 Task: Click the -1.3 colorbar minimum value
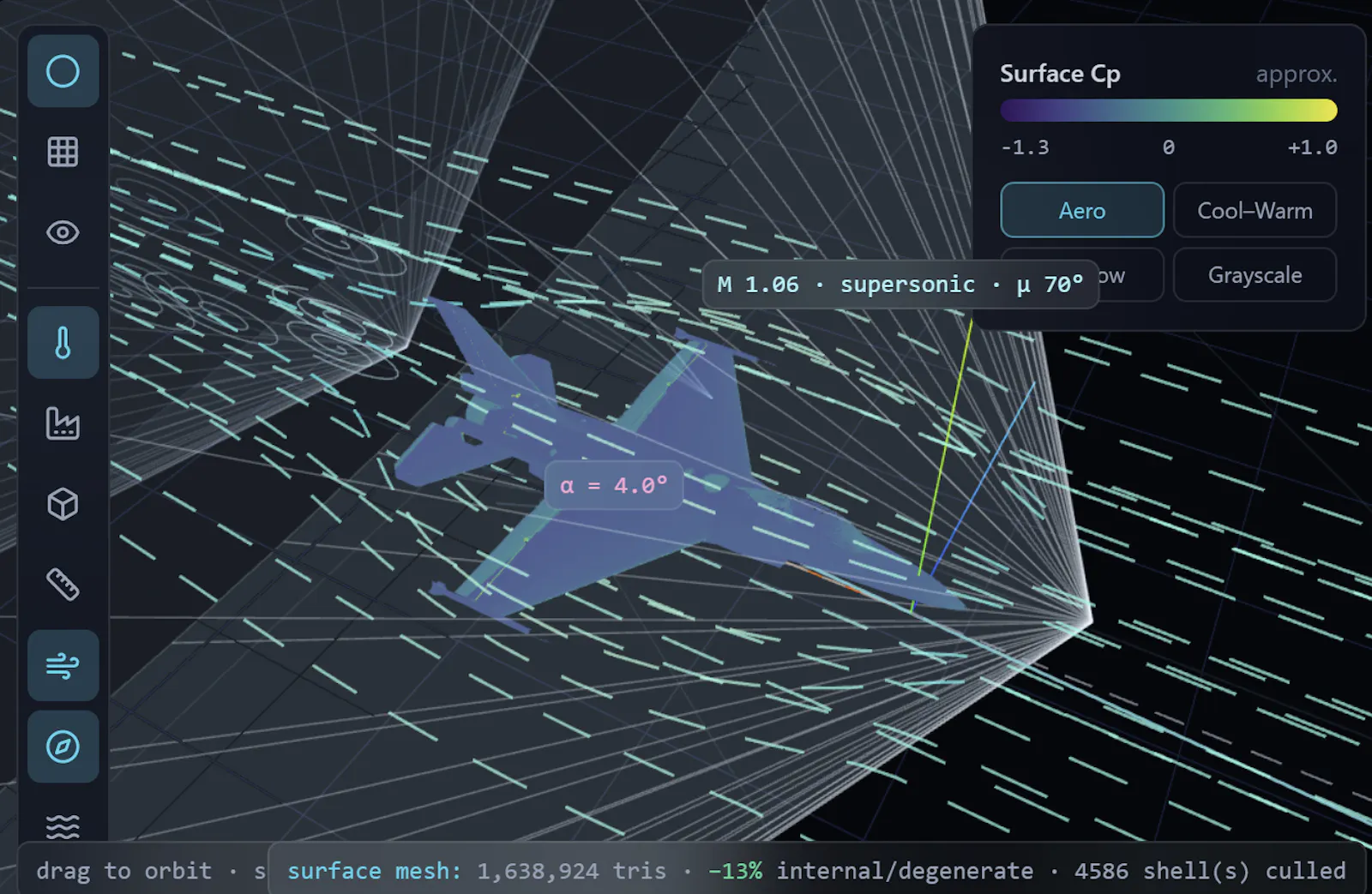1025,147
